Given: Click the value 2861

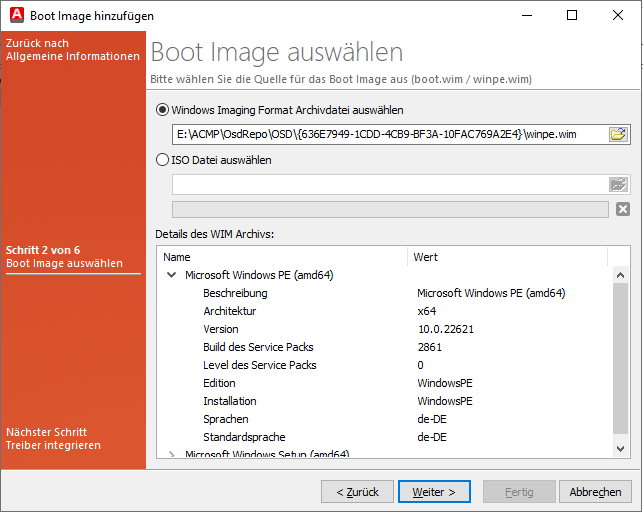Looking at the screenshot, I should (430, 347).
